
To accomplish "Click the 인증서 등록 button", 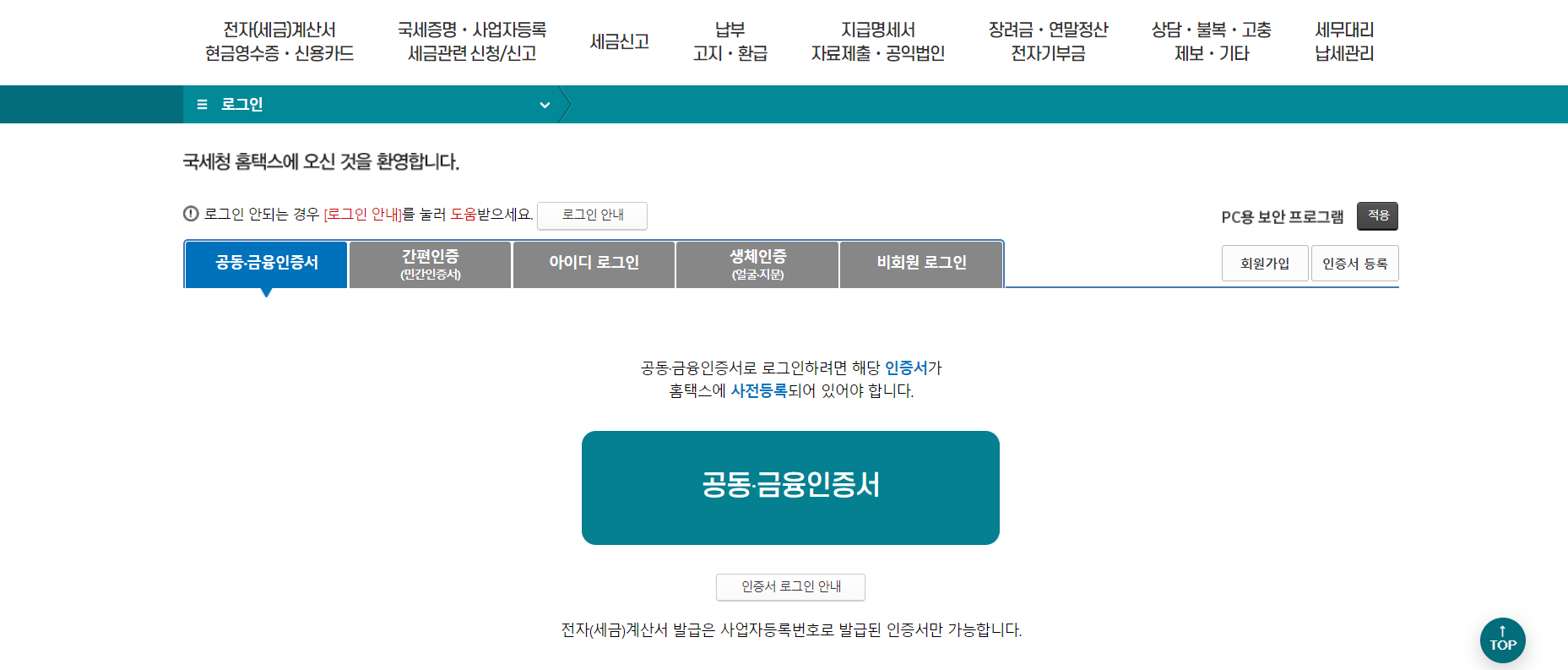I will (1354, 264).
